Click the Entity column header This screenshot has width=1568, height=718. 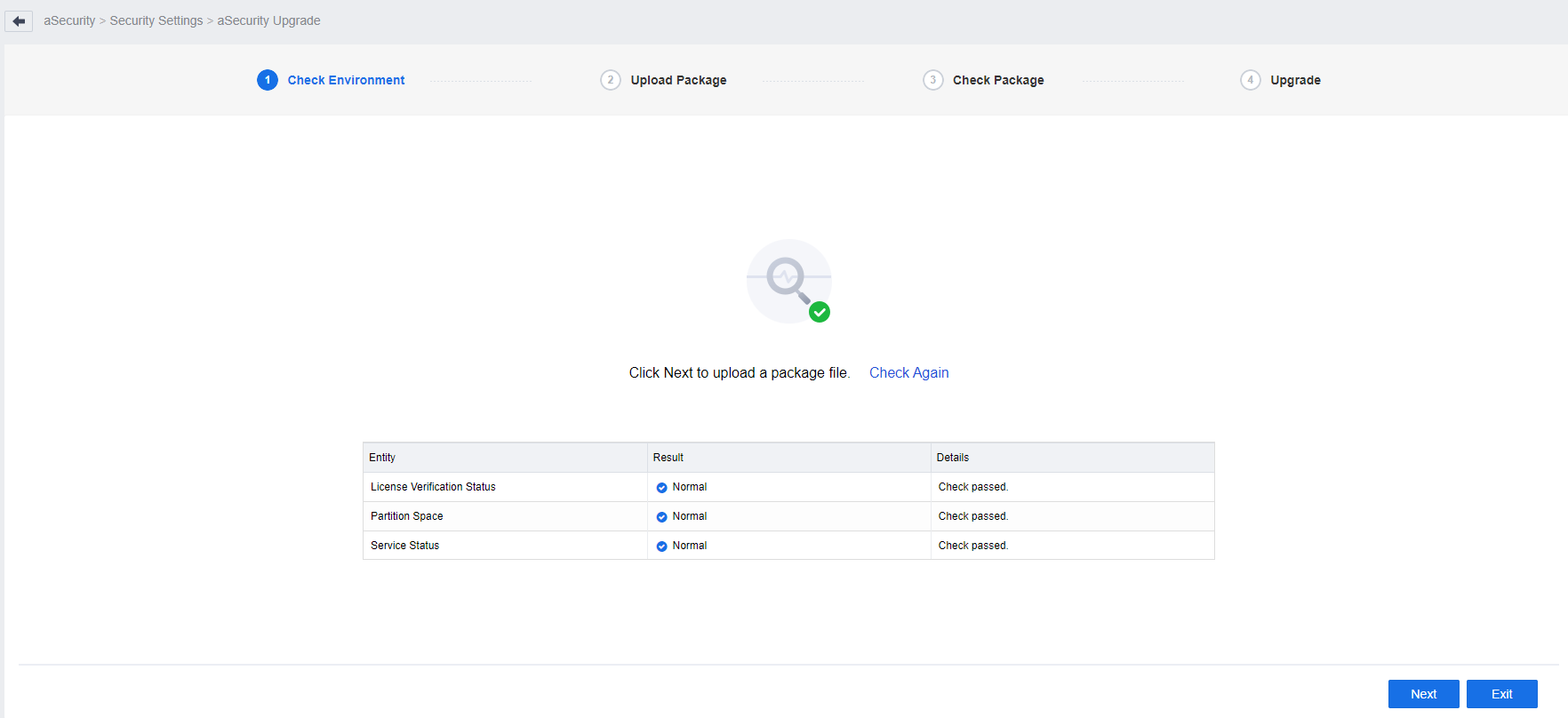(x=382, y=458)
